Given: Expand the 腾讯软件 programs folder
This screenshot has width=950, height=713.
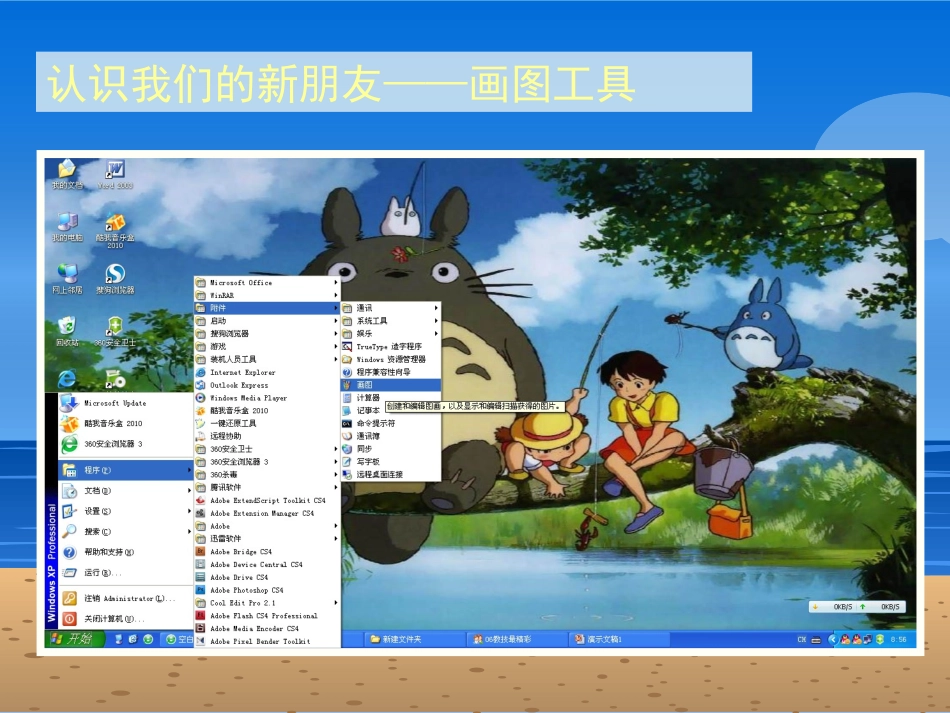Looking at the screenshot, I should tap(267, 488).
